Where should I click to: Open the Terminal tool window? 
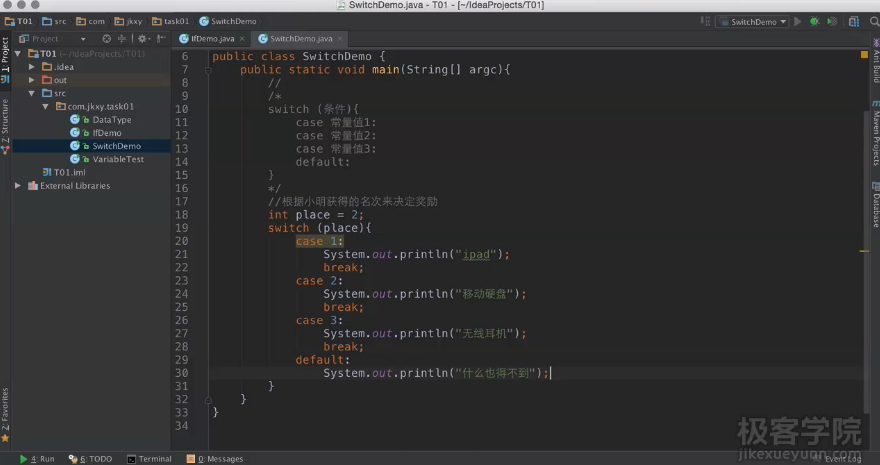[149, 459]
